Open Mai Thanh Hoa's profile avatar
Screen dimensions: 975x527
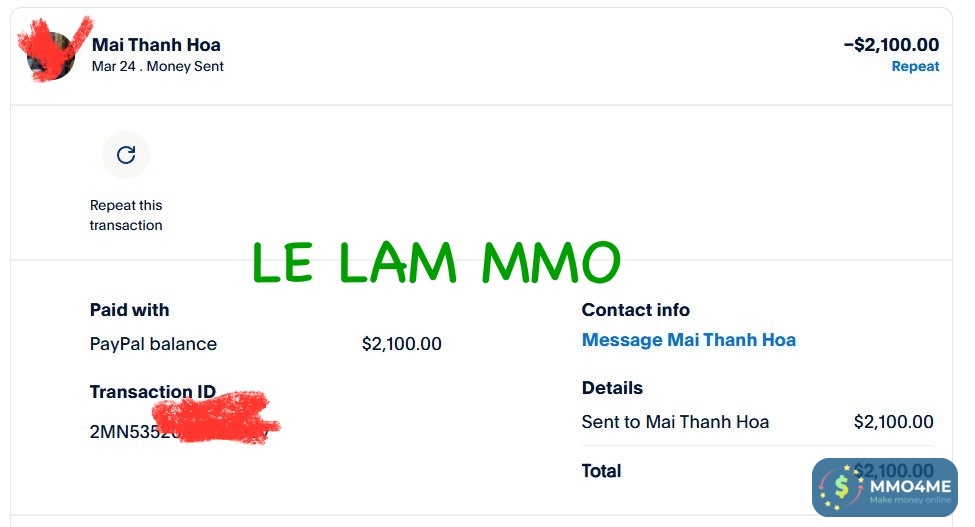point(51,56)
